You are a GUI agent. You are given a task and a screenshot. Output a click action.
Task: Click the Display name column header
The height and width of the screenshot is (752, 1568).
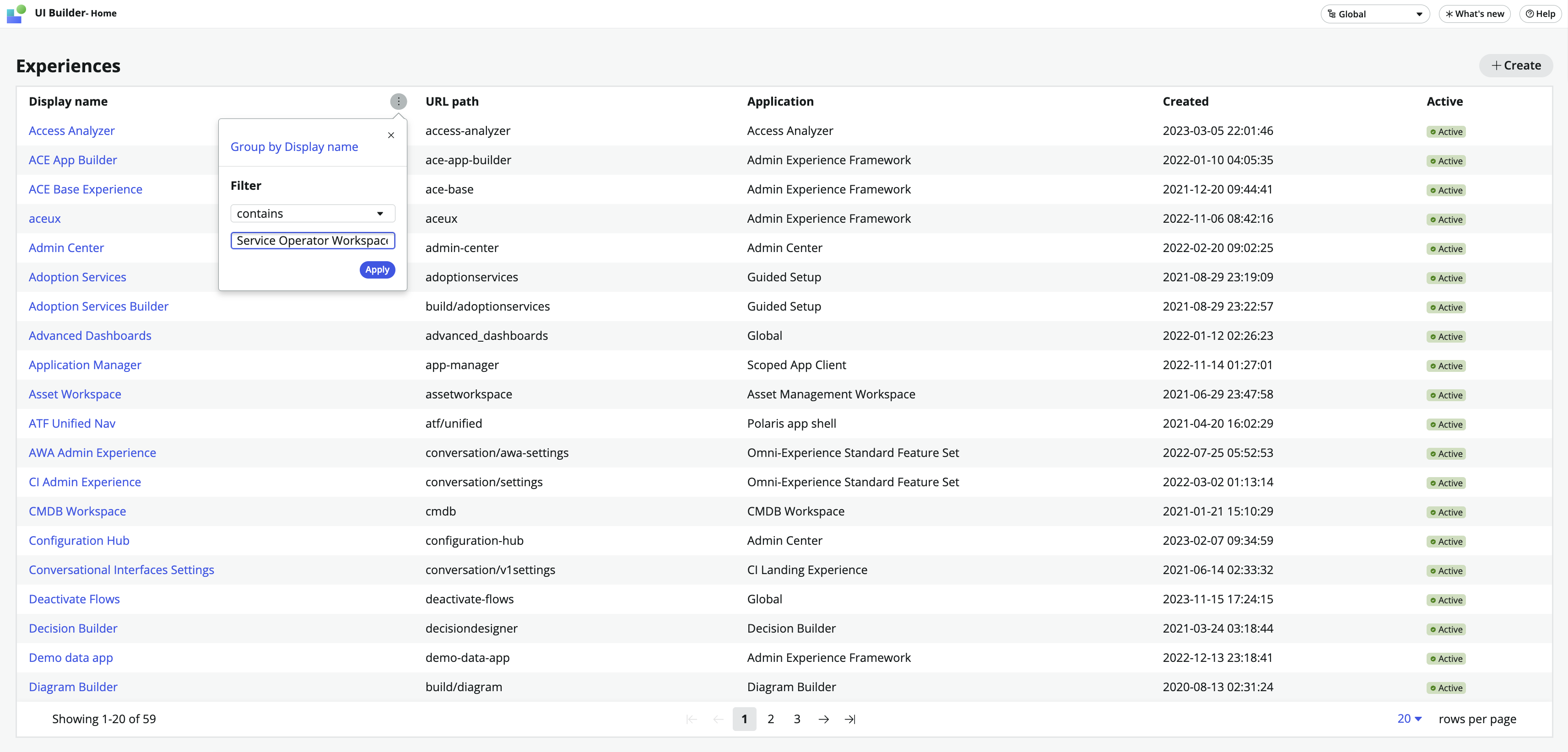[x=68, y=102]
